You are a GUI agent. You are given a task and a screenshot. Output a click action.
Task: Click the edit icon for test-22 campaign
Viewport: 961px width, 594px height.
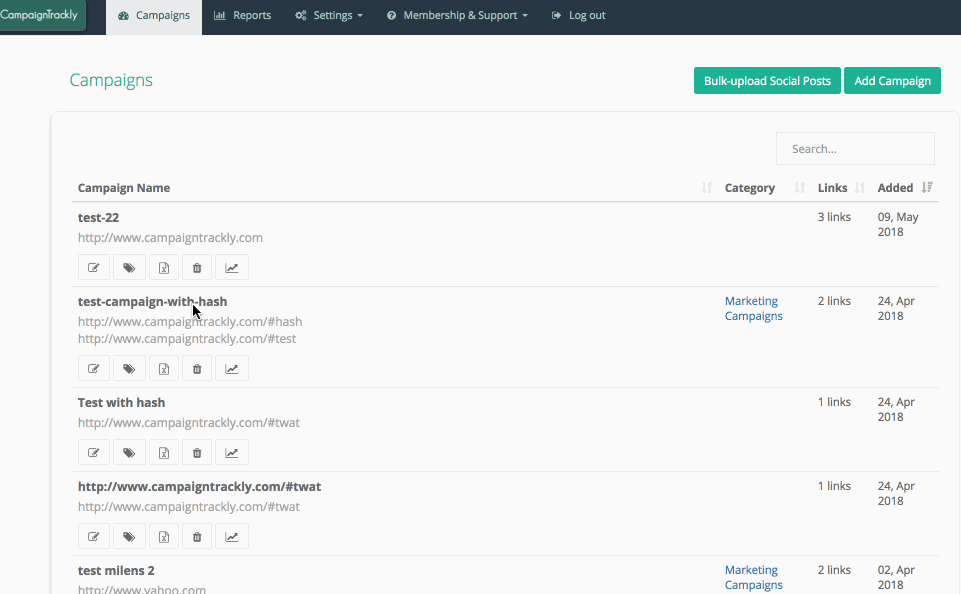[94, 267]
